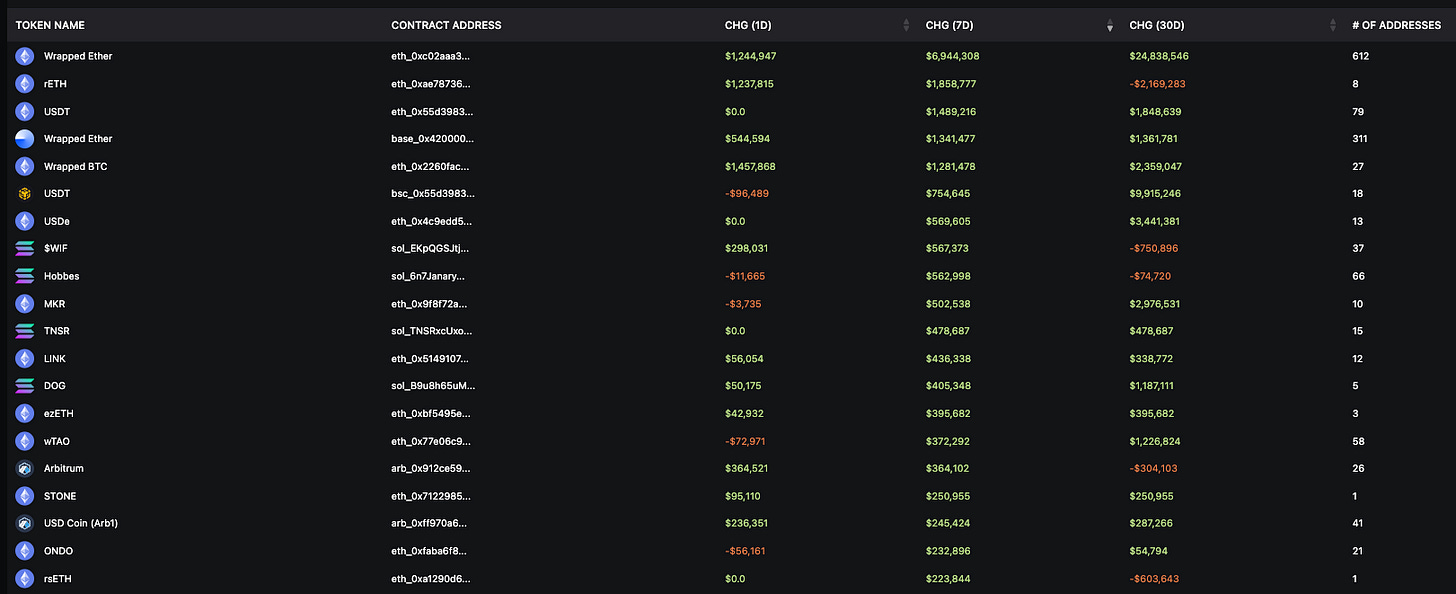Sort by CHG (1D) arrows
This screenshot has width=1456, height=594.
906,25
